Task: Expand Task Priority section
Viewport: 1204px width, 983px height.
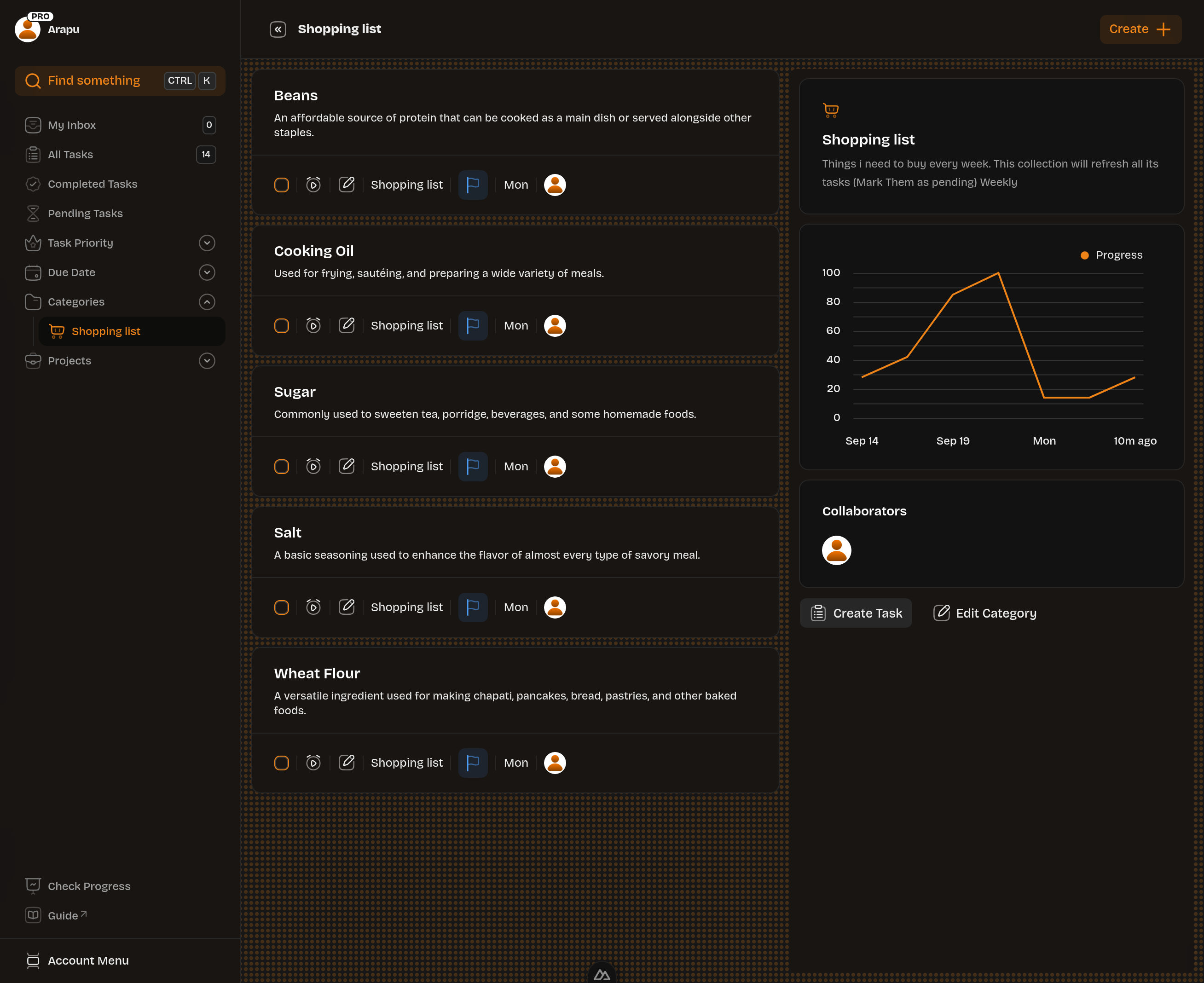Action: [x=207, y=243]
